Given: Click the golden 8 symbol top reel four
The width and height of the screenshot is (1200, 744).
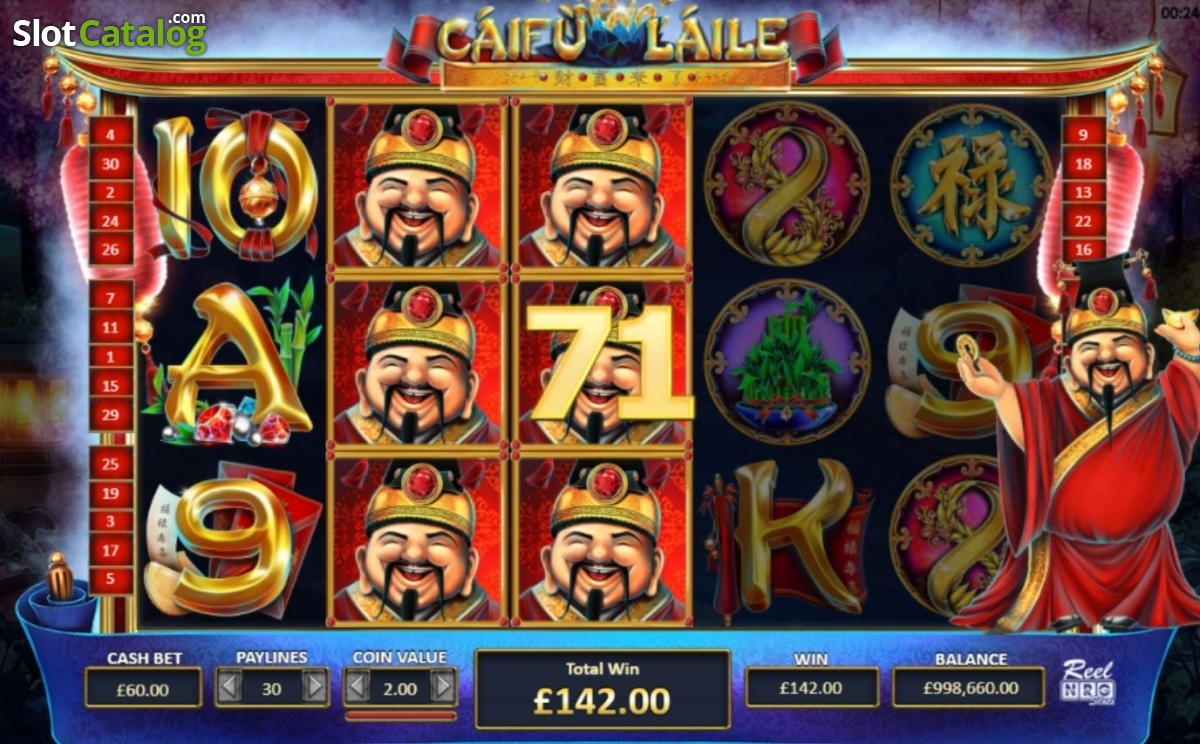Looking at the screenshot, I should pos(786,185).
